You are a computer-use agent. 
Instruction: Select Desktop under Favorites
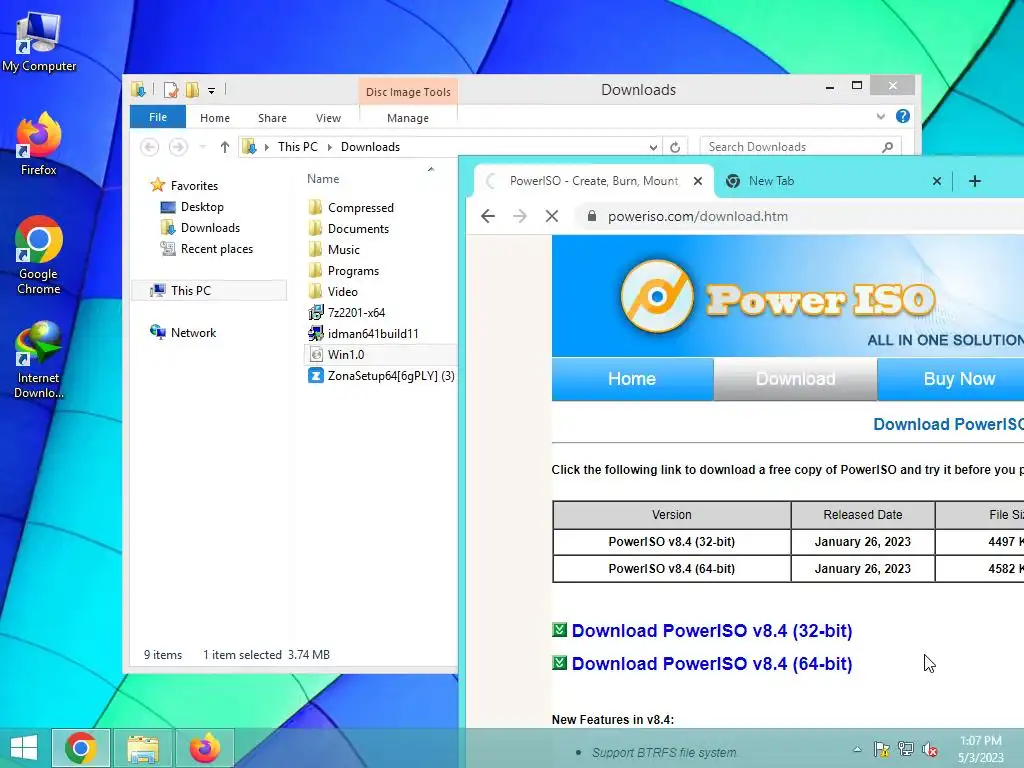point(202,207)
